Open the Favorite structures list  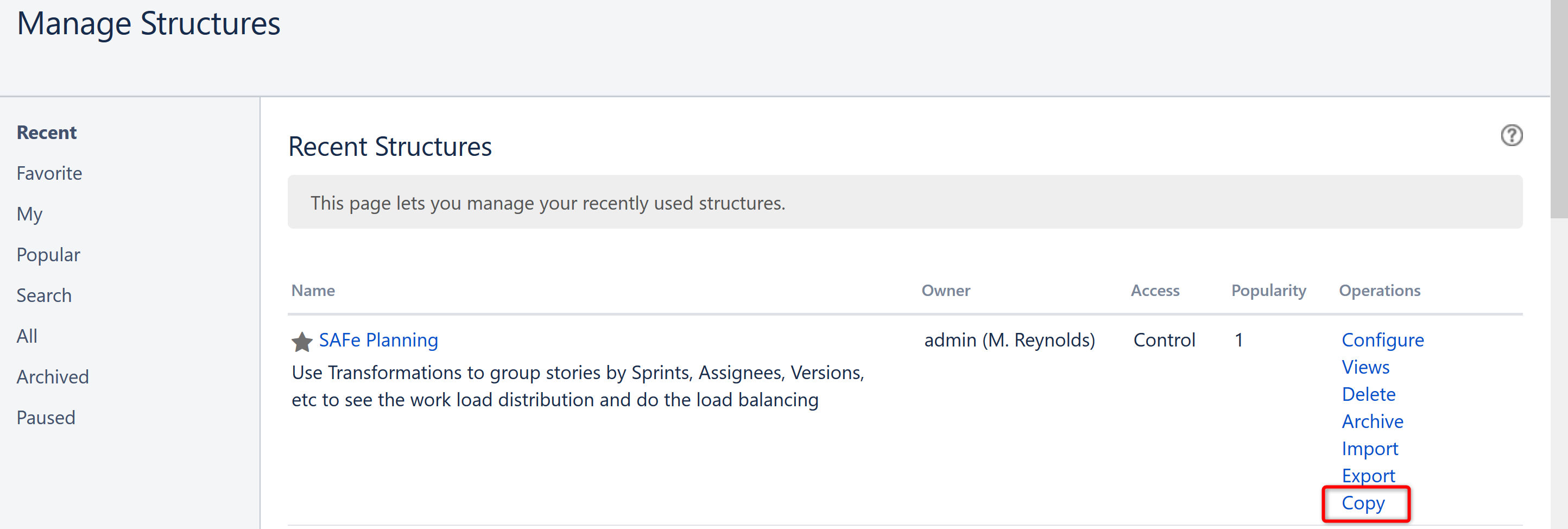coord(49,173)
